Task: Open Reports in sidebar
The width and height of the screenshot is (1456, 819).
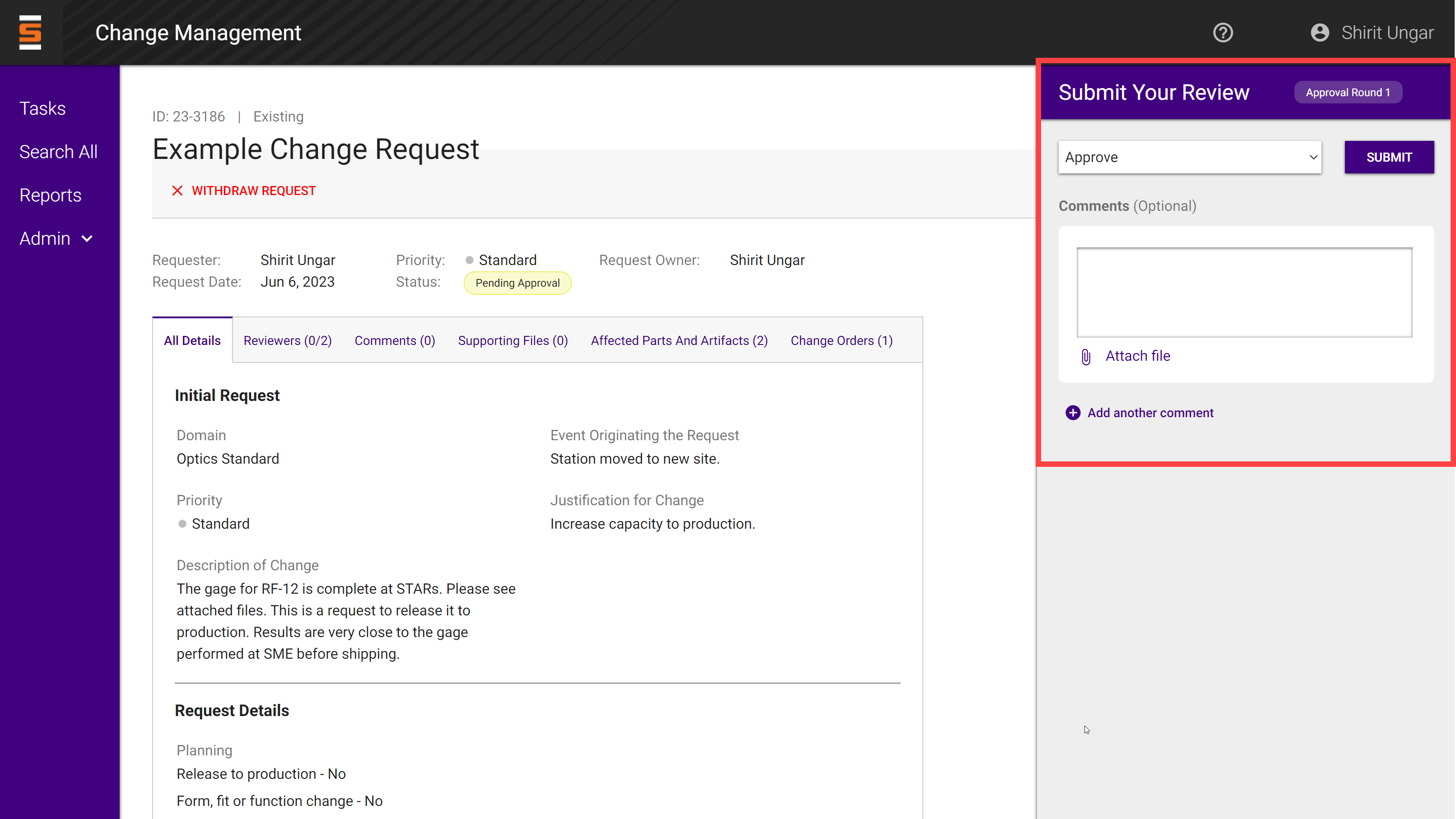Action: 50,195
